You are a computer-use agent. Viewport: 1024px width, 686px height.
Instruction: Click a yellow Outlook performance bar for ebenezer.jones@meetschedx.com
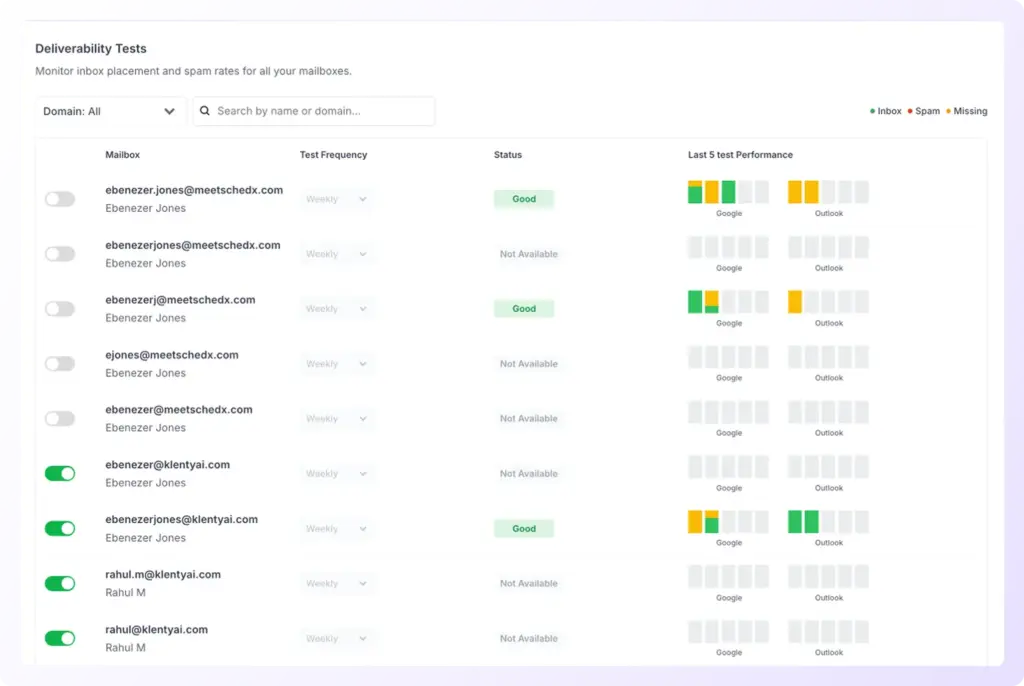[795, 193]
